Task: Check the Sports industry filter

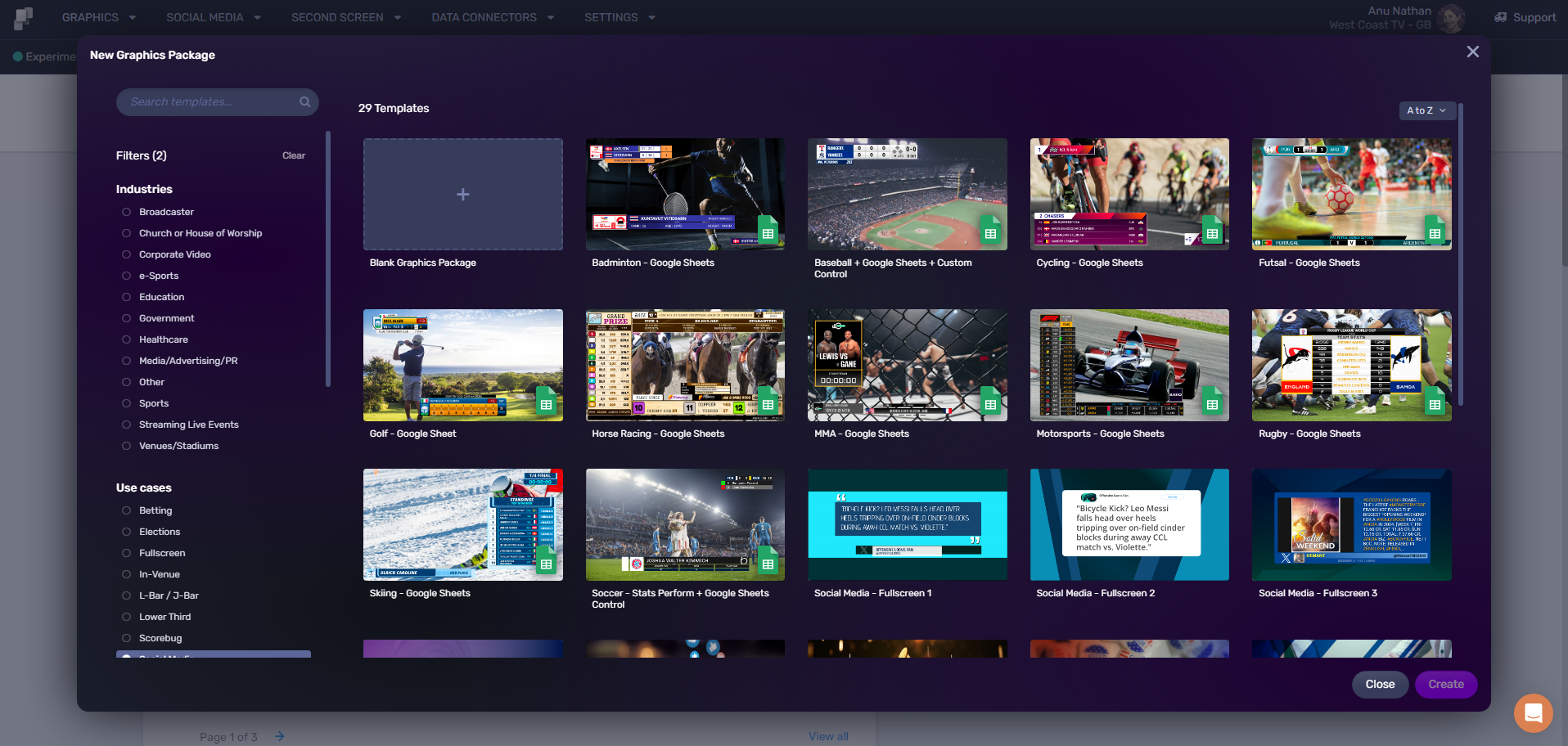Action: tap(125, 403)
